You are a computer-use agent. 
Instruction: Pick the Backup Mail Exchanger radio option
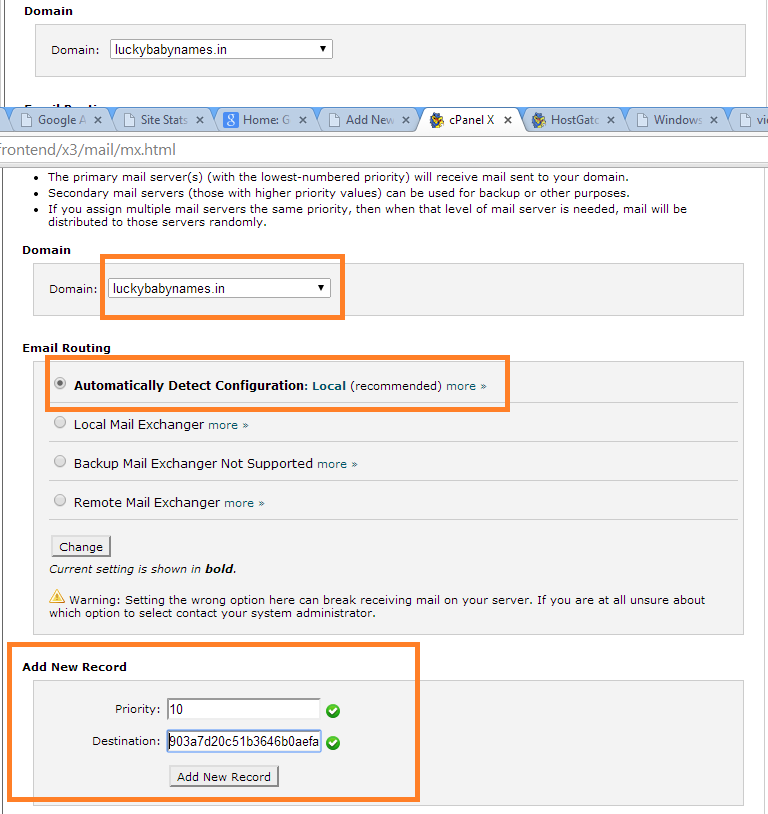[60, 462]
